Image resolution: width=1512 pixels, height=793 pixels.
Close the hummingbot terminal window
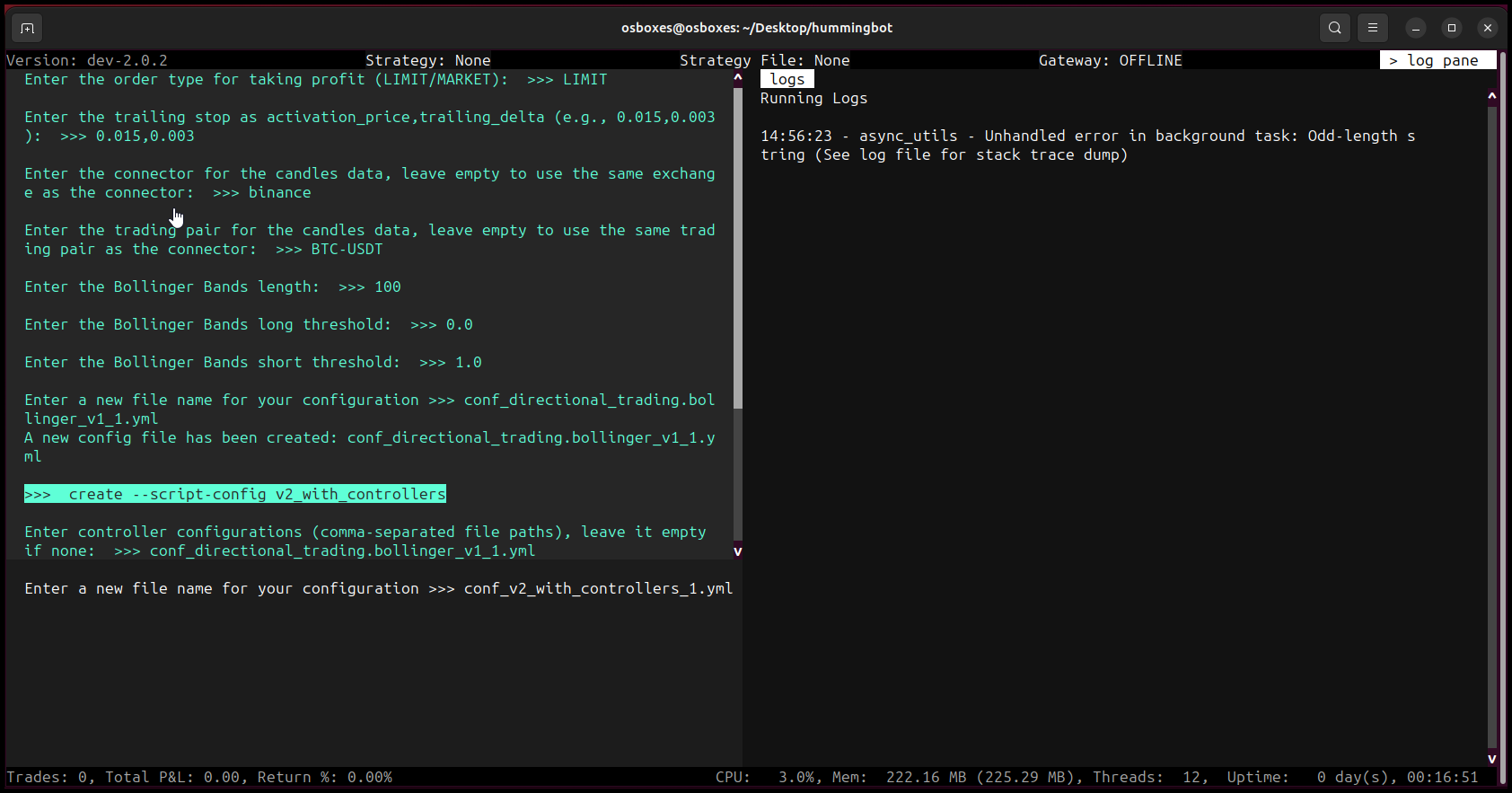[x=1488, y=28]
